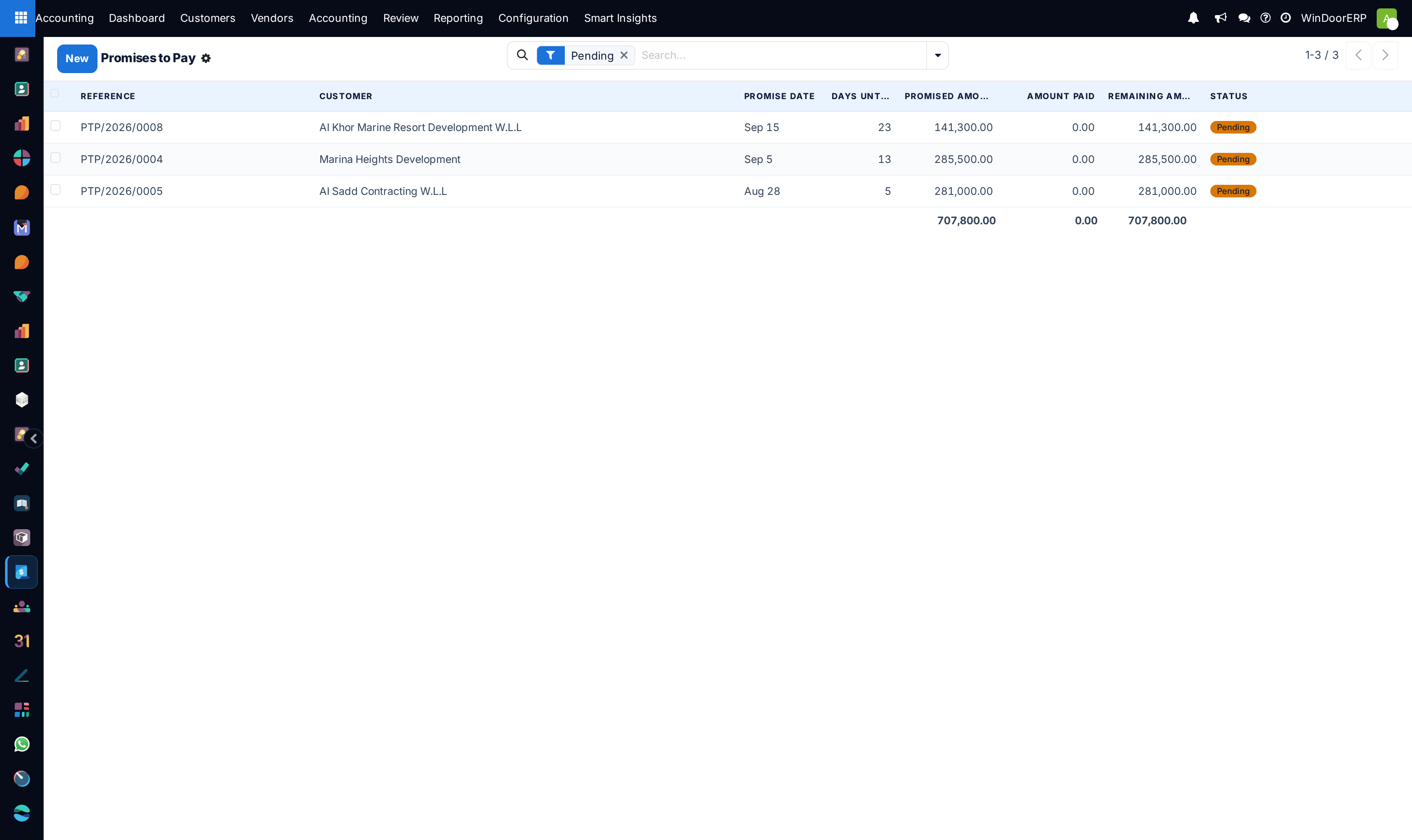The height and width of the screenshot is (840, 1412).
Task: Open the white cube app
Action: pyautogui.click(x=21, y=400)
